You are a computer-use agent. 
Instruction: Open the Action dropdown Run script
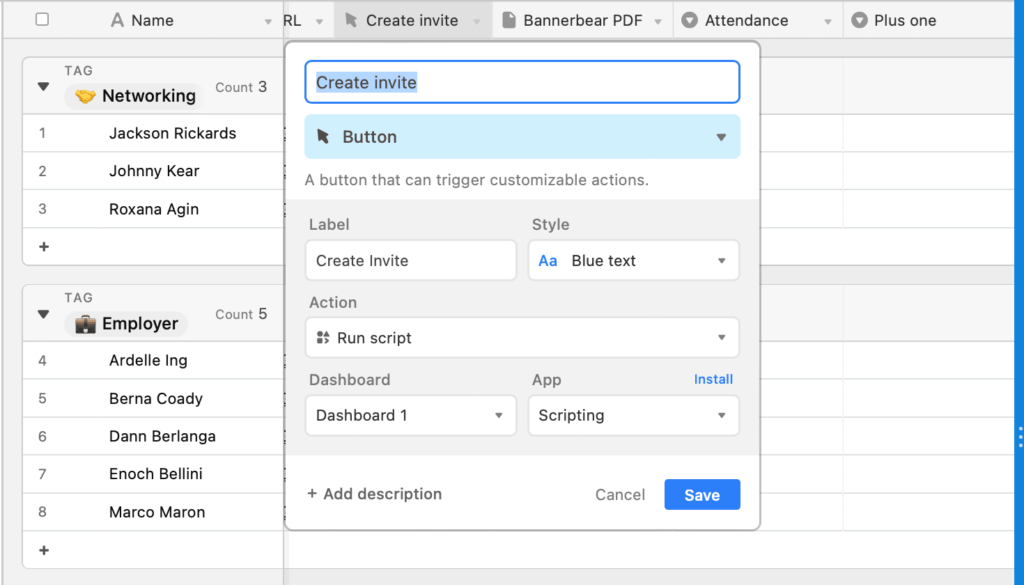click(x=522, y=338)
